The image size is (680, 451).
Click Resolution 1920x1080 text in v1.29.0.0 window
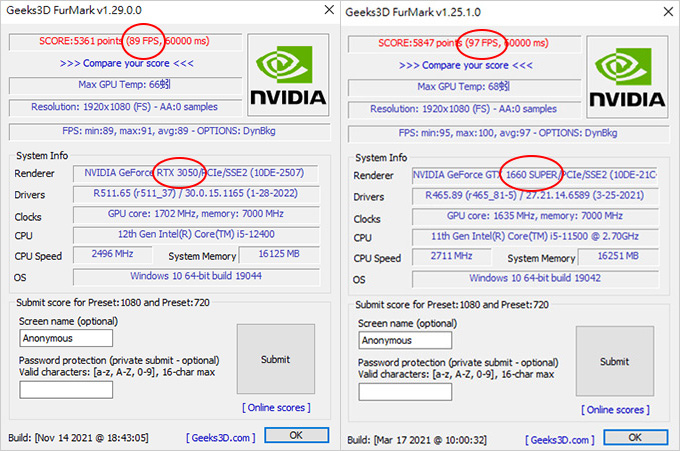tap(124, 107)
